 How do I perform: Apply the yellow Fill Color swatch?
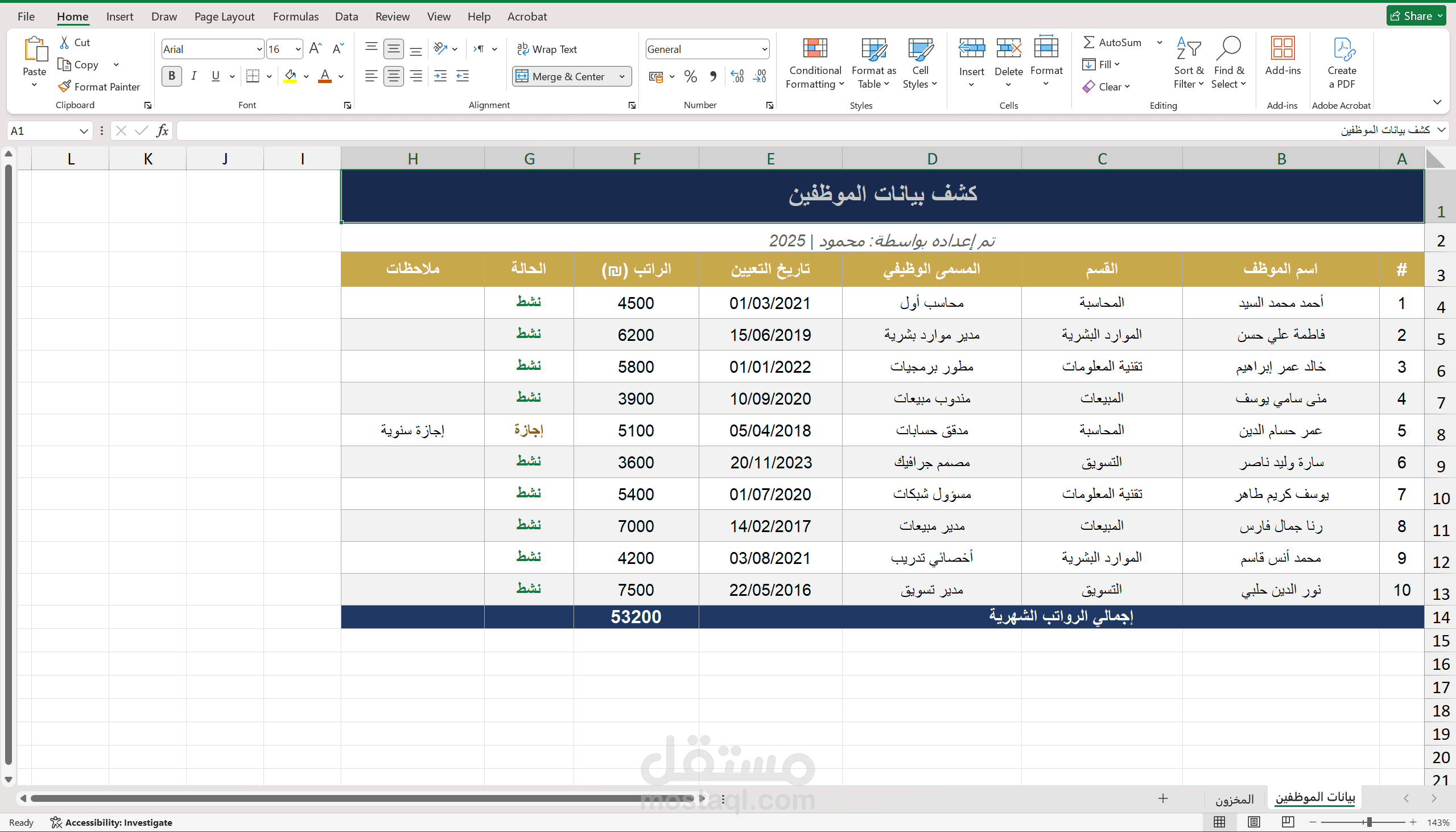click(x=290, y=76)
